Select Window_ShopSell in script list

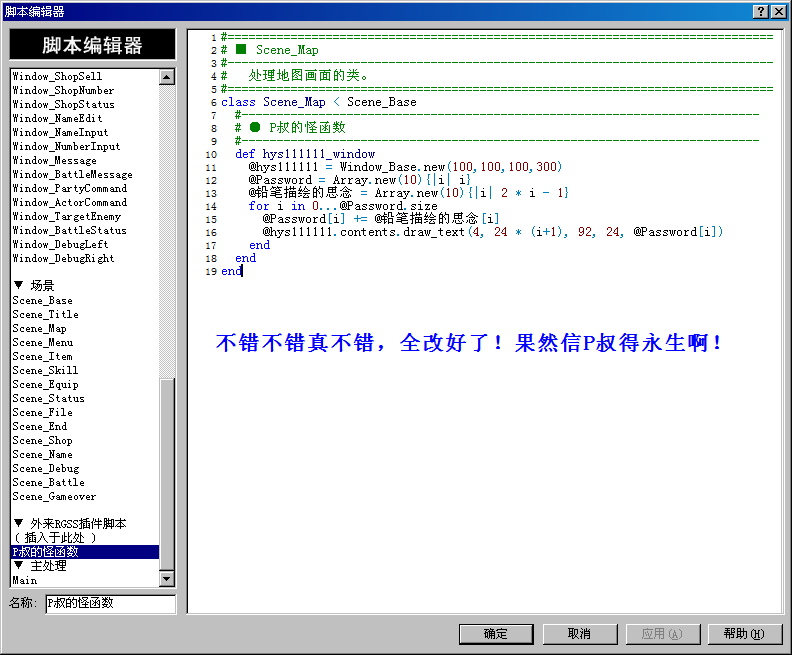pos(57,76)
